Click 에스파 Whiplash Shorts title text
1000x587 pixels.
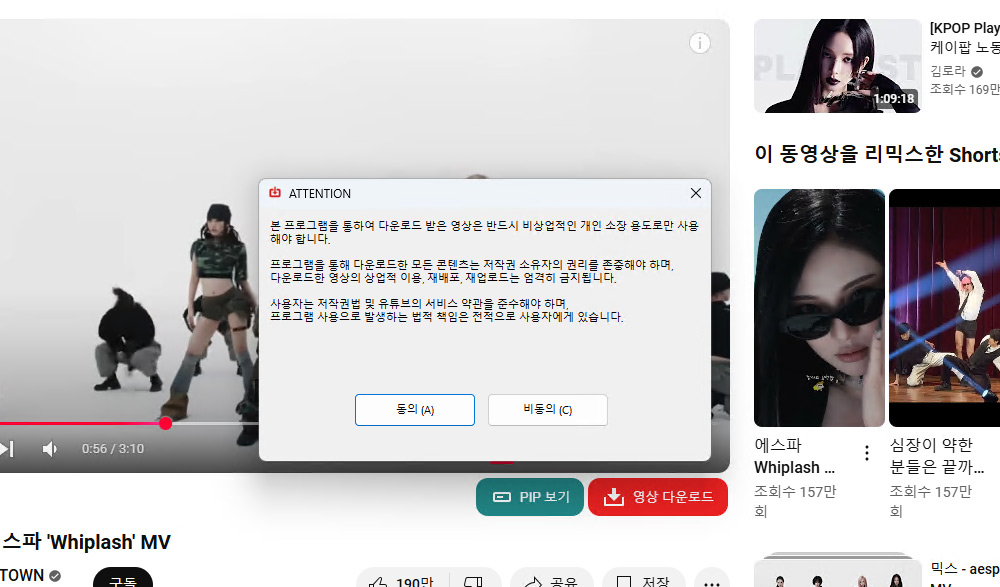pos(794,456)
